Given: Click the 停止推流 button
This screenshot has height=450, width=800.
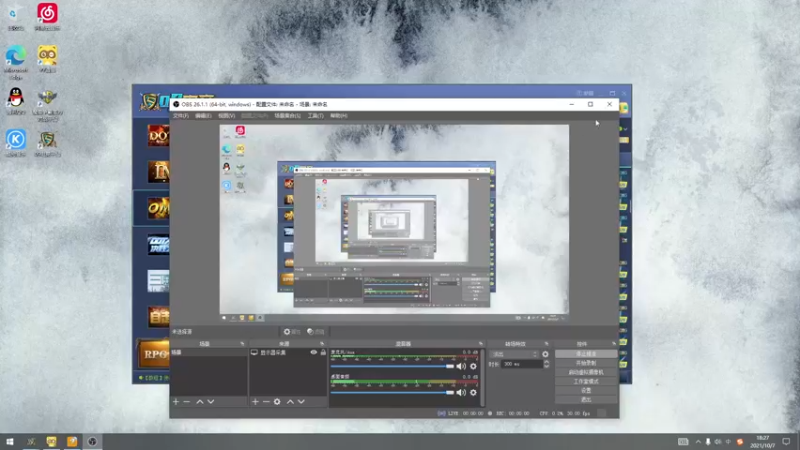Looking at the screenshot, I should [586, 354].
